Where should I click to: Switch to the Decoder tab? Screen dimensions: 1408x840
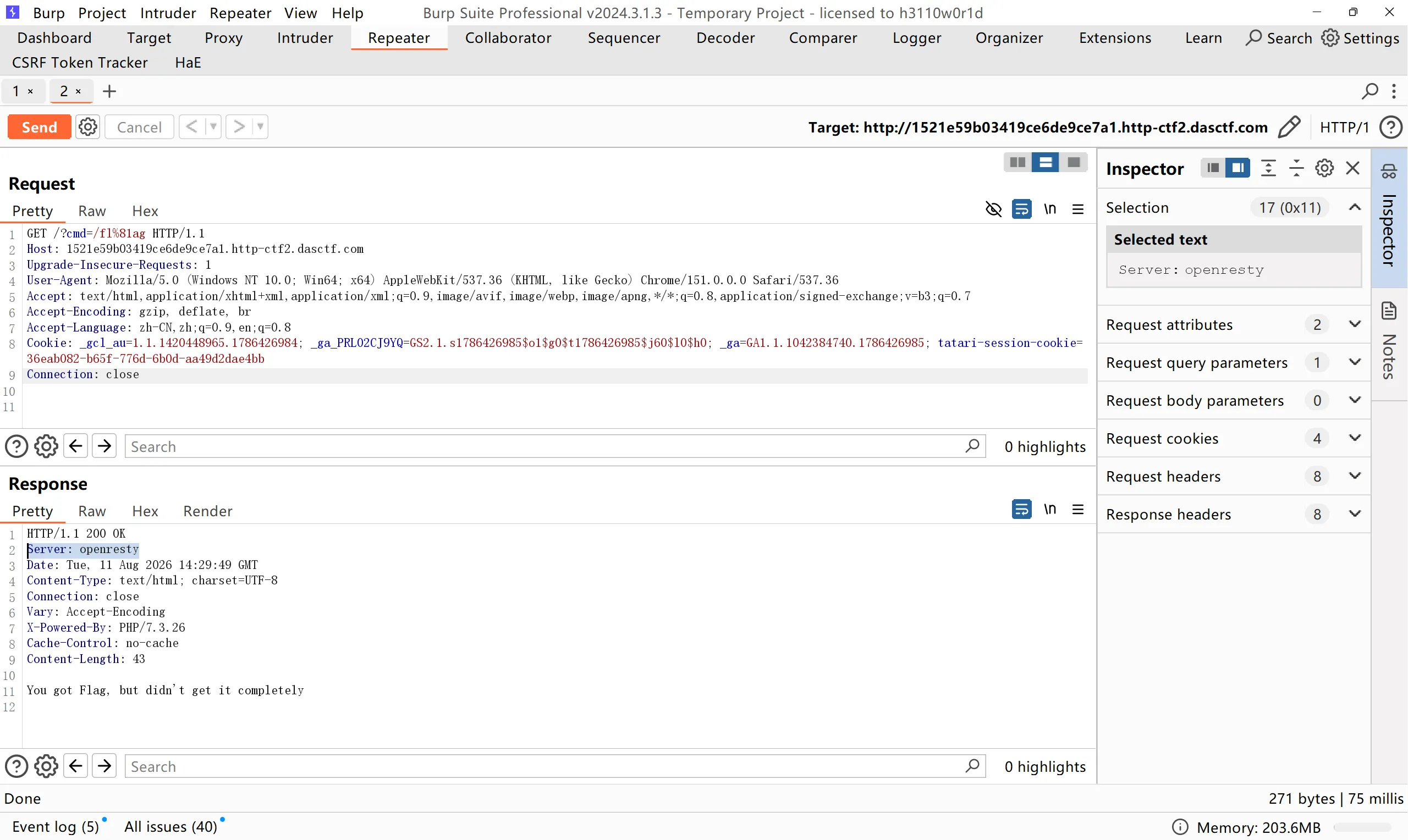(725, 38)
